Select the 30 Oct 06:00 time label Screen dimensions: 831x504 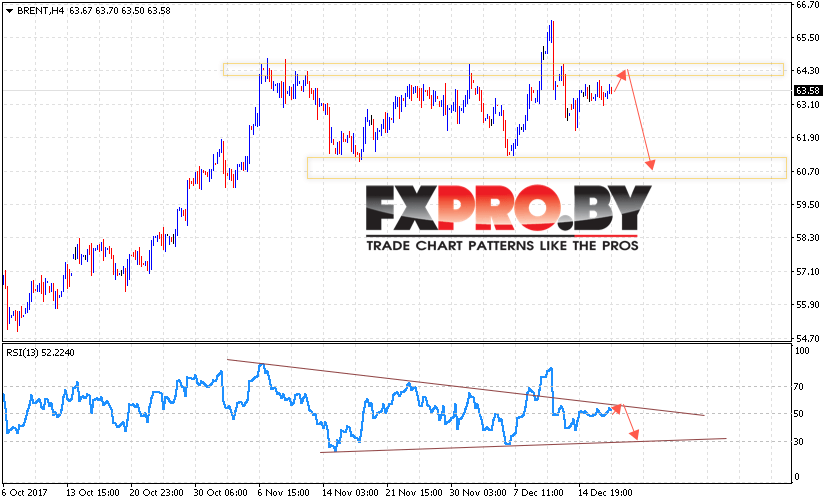click(221, 493)
